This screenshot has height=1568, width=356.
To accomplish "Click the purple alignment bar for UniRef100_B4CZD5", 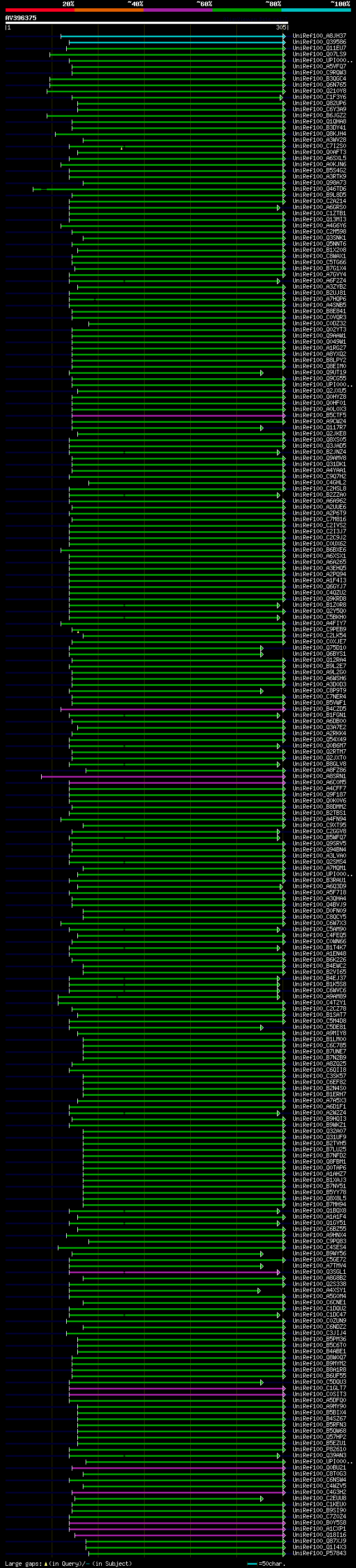I will point(173,710).
